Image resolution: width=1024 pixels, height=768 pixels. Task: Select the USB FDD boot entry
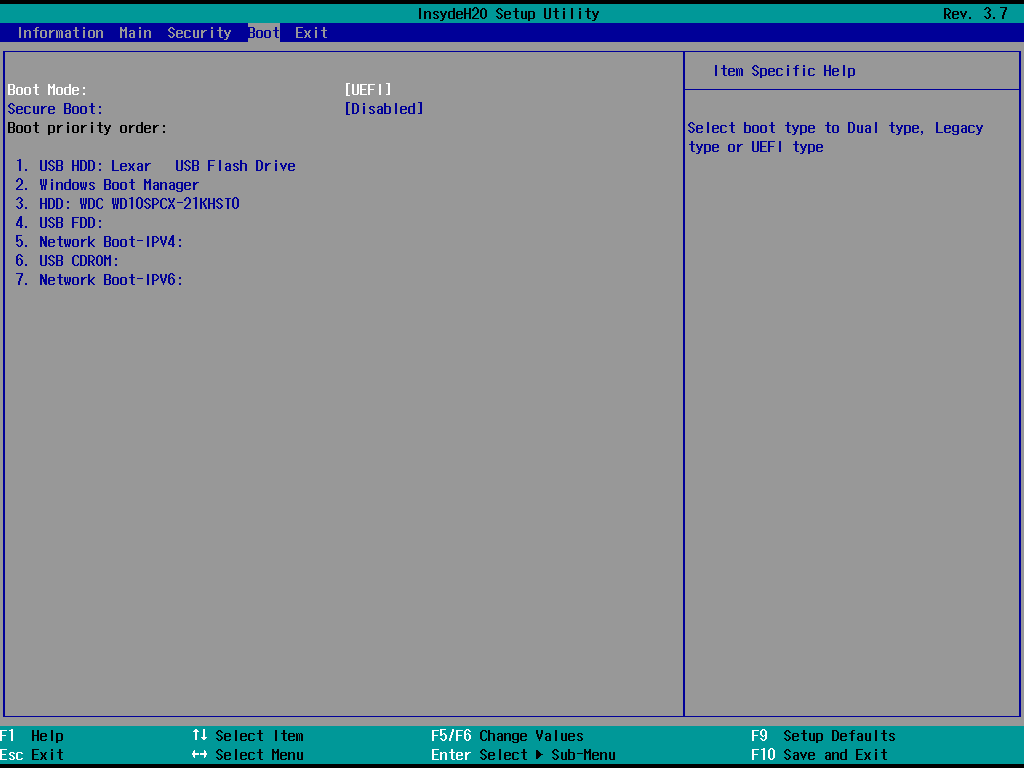(59, 223)
